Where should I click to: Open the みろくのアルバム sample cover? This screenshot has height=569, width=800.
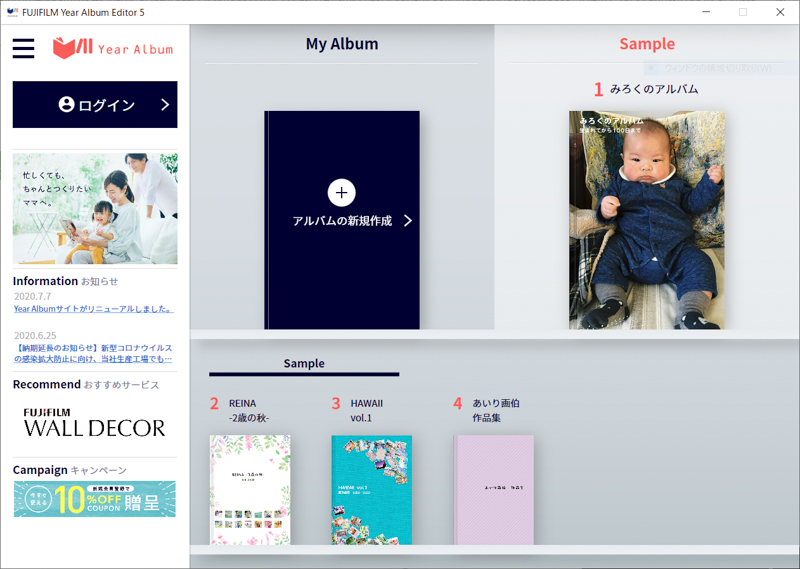pyautogui.click(x=646, y=220)
